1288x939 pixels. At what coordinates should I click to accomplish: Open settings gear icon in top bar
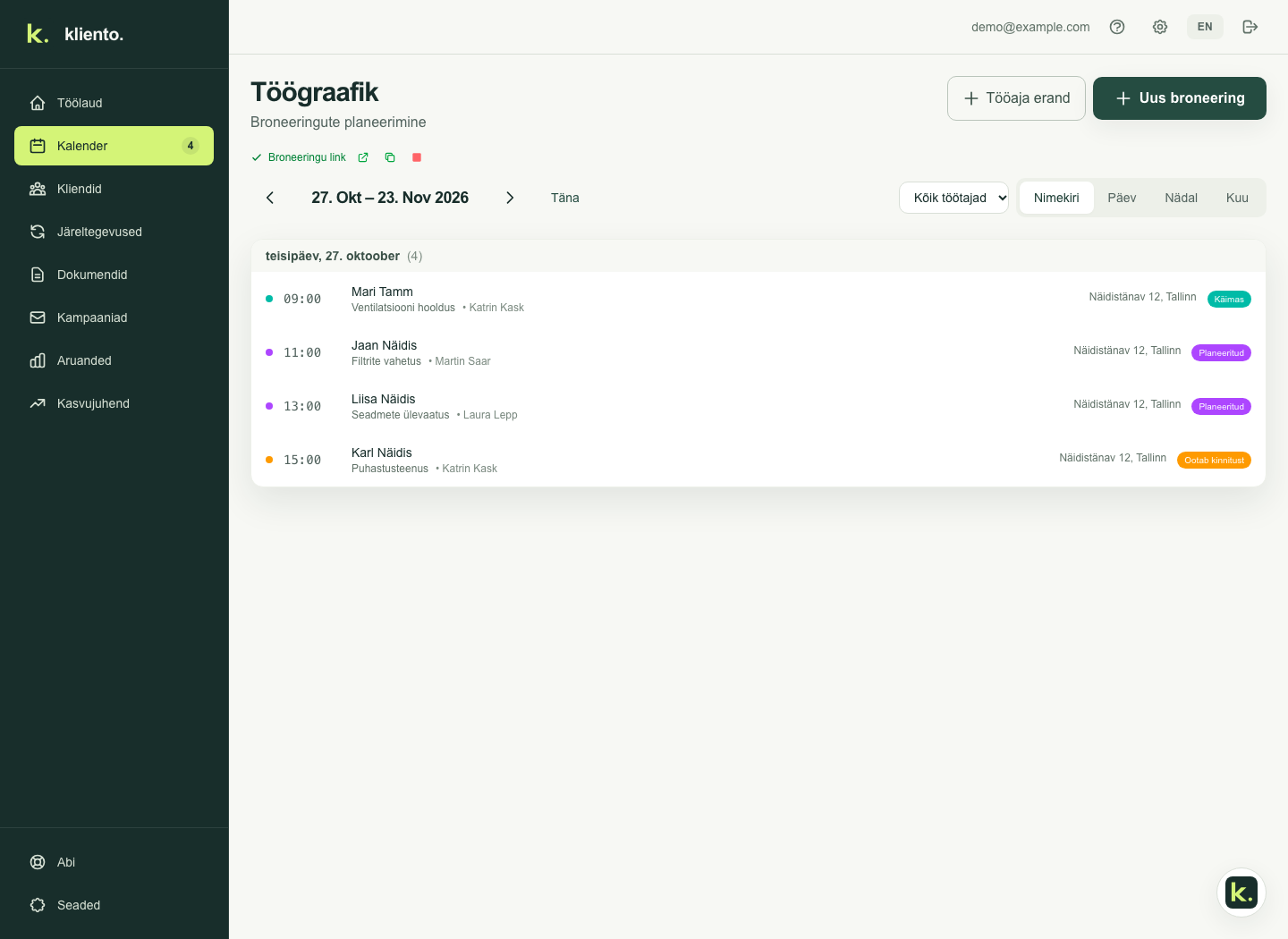[x=1160, y=27]
